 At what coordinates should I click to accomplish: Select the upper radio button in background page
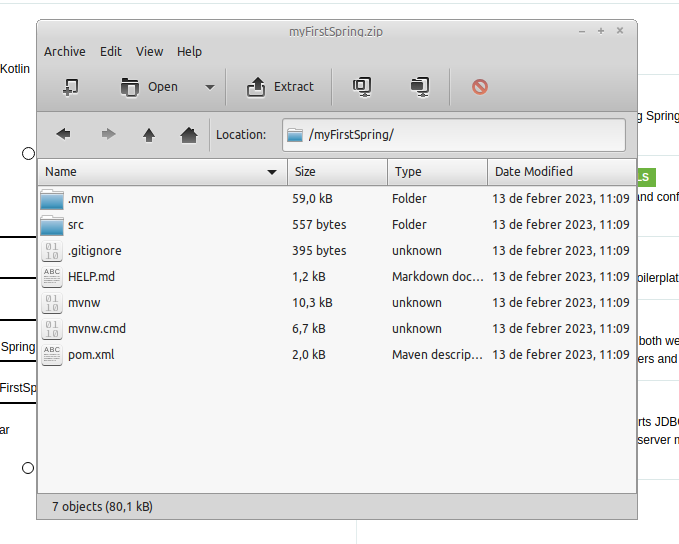28,153
